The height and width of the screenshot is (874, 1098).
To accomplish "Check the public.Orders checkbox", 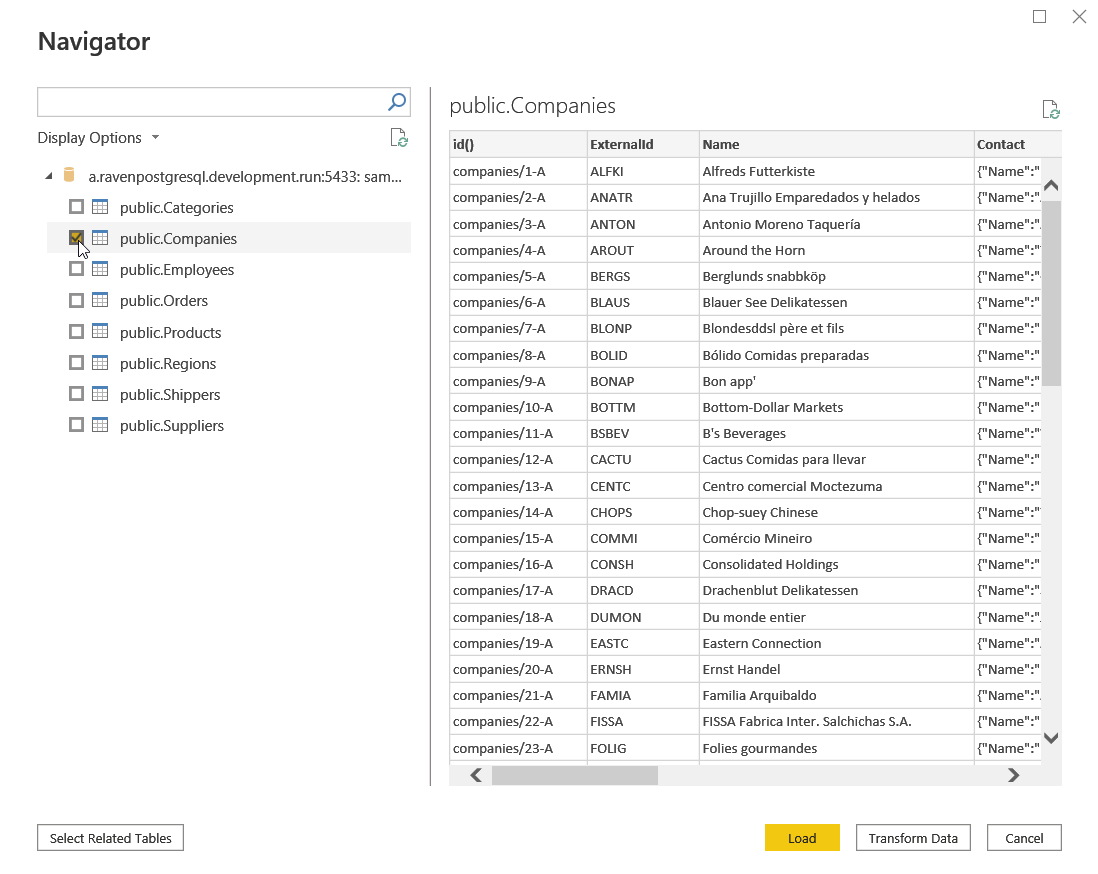I will 76,300.
